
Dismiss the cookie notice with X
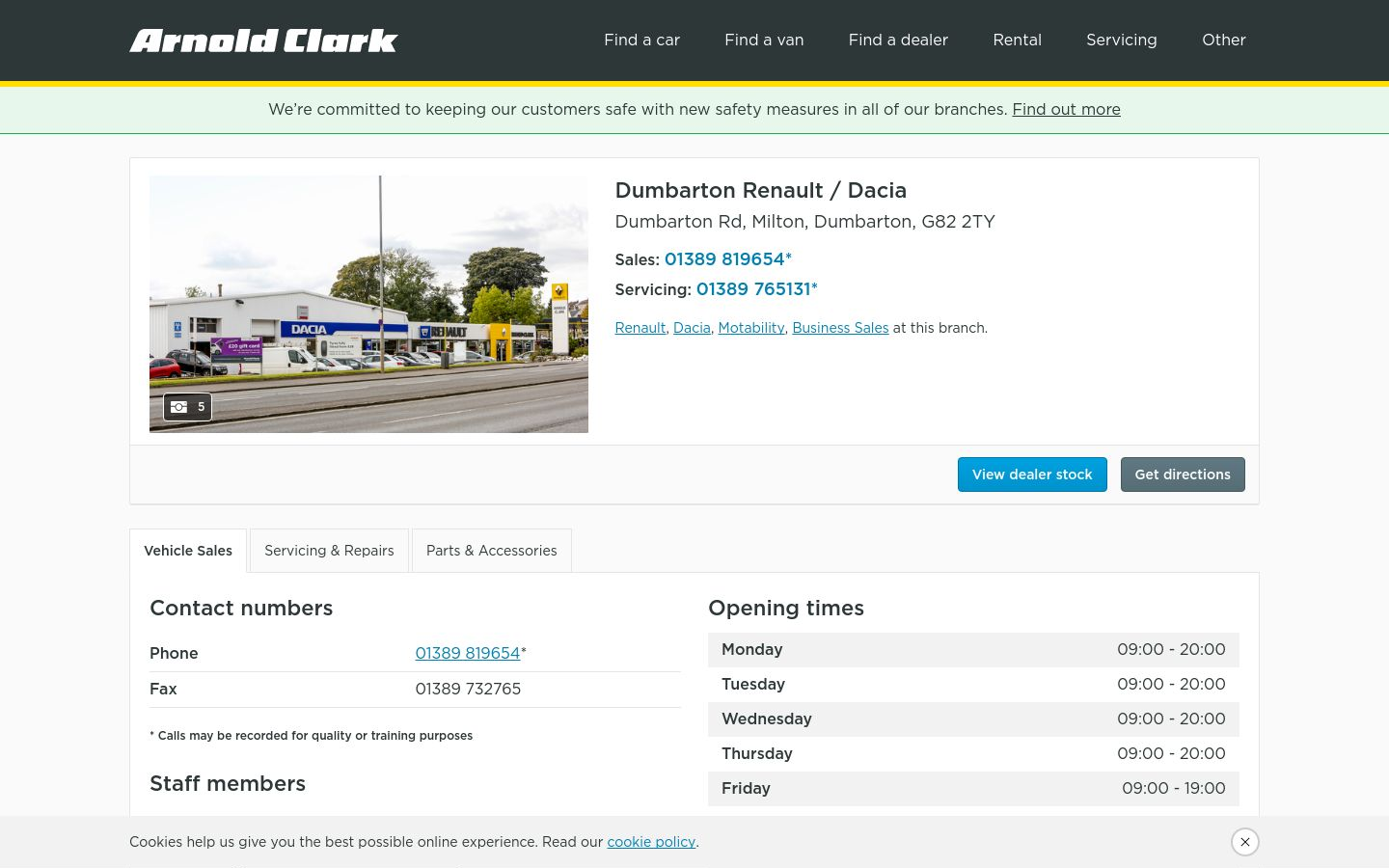point(1245,842)
